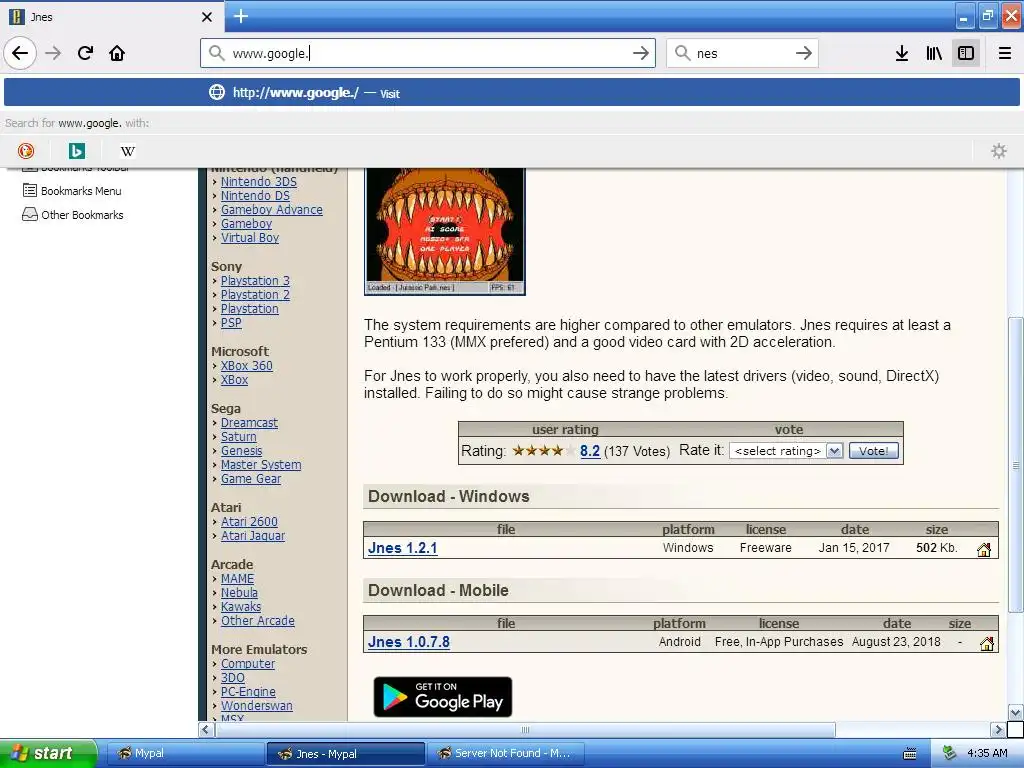Search with the DuckDuckGo engine icon
Screen dimensions: 1024x768
click(x=25, y=151)
